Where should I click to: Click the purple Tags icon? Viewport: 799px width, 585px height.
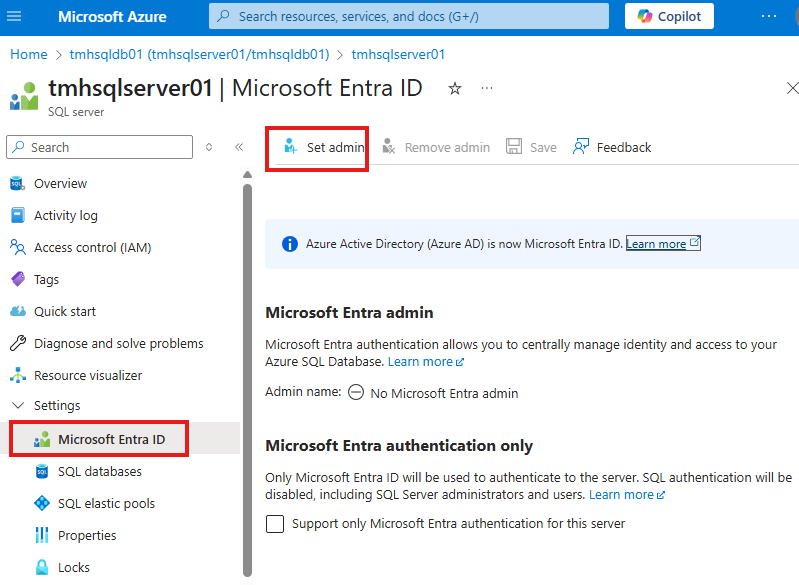[x=18, y=279]
